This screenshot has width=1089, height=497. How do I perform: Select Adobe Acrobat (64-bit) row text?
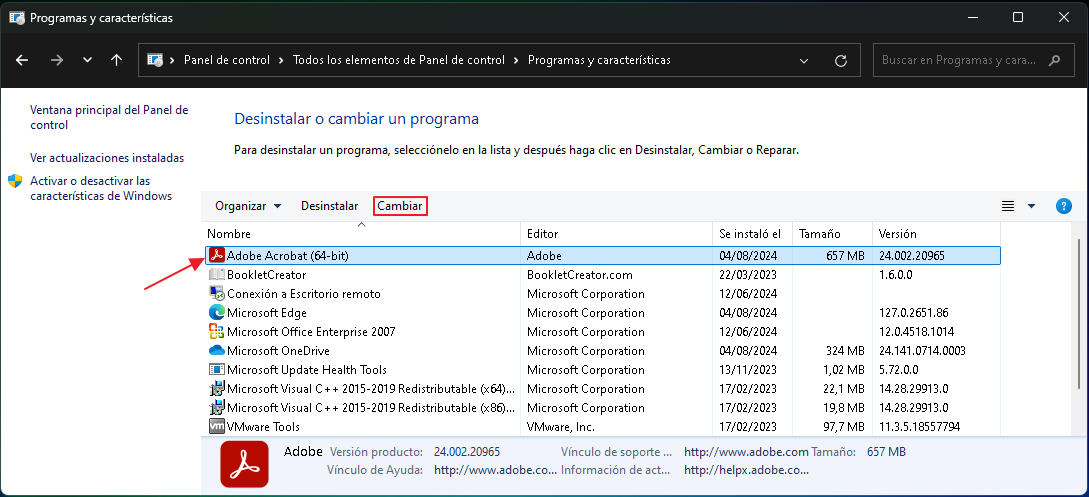288,256
